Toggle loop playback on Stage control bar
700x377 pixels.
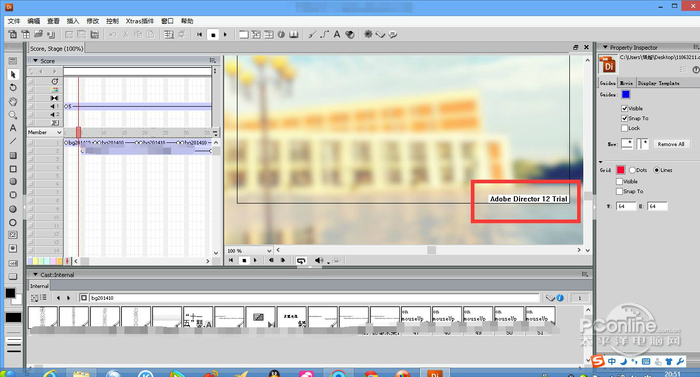coord(301,260)
